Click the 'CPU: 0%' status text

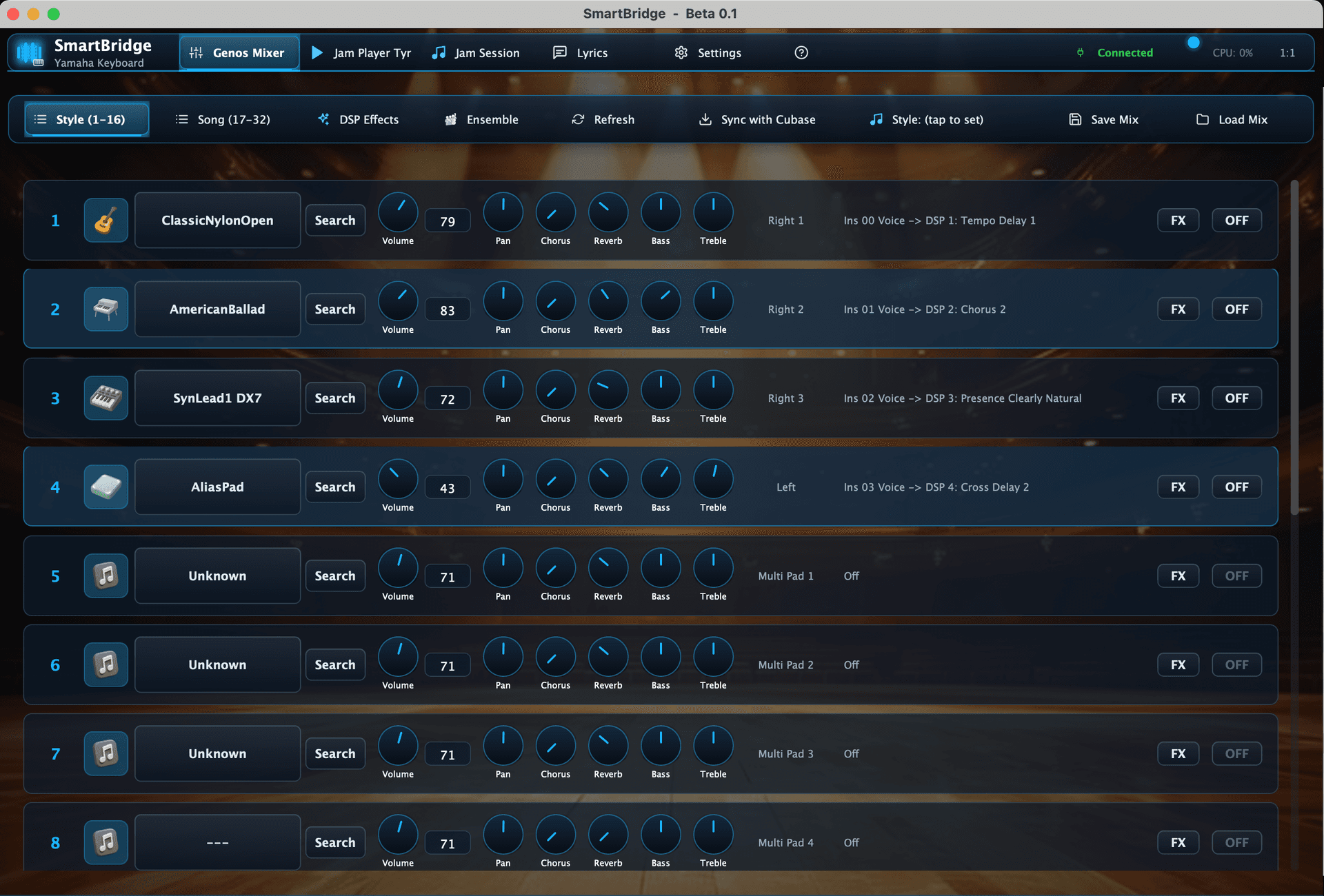click(1232, 53)
